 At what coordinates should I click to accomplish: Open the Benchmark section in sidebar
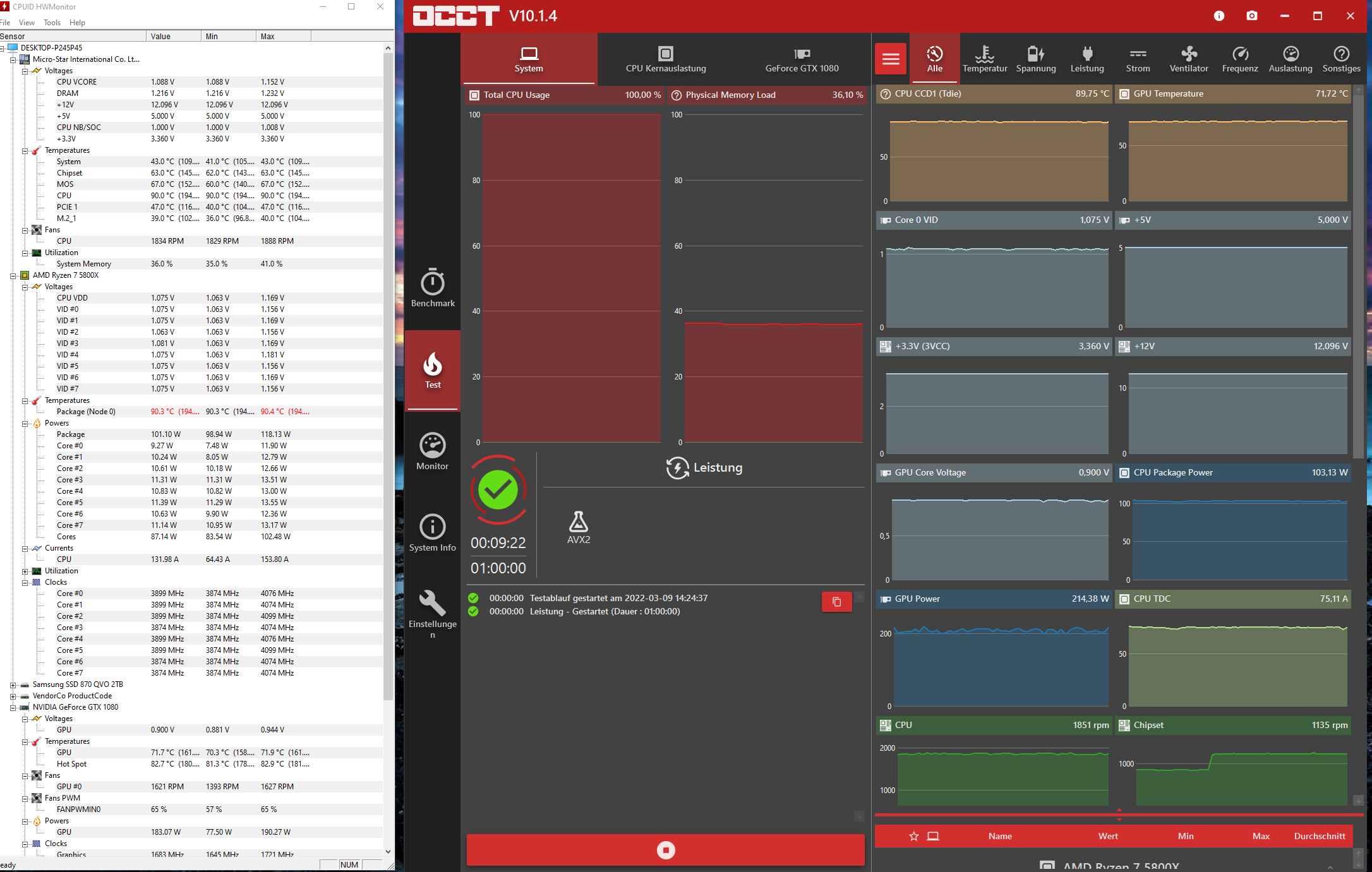433,288
